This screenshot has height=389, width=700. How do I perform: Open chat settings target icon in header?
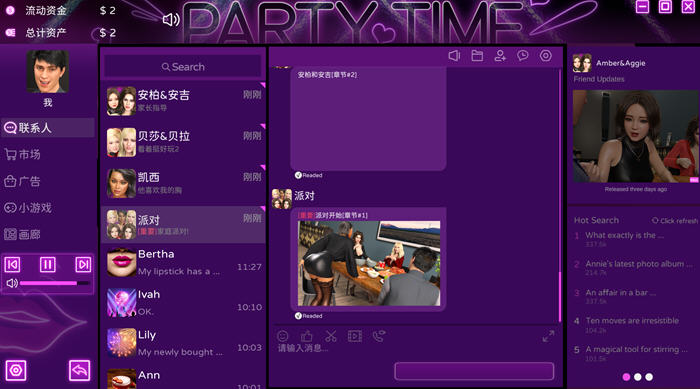546,56
